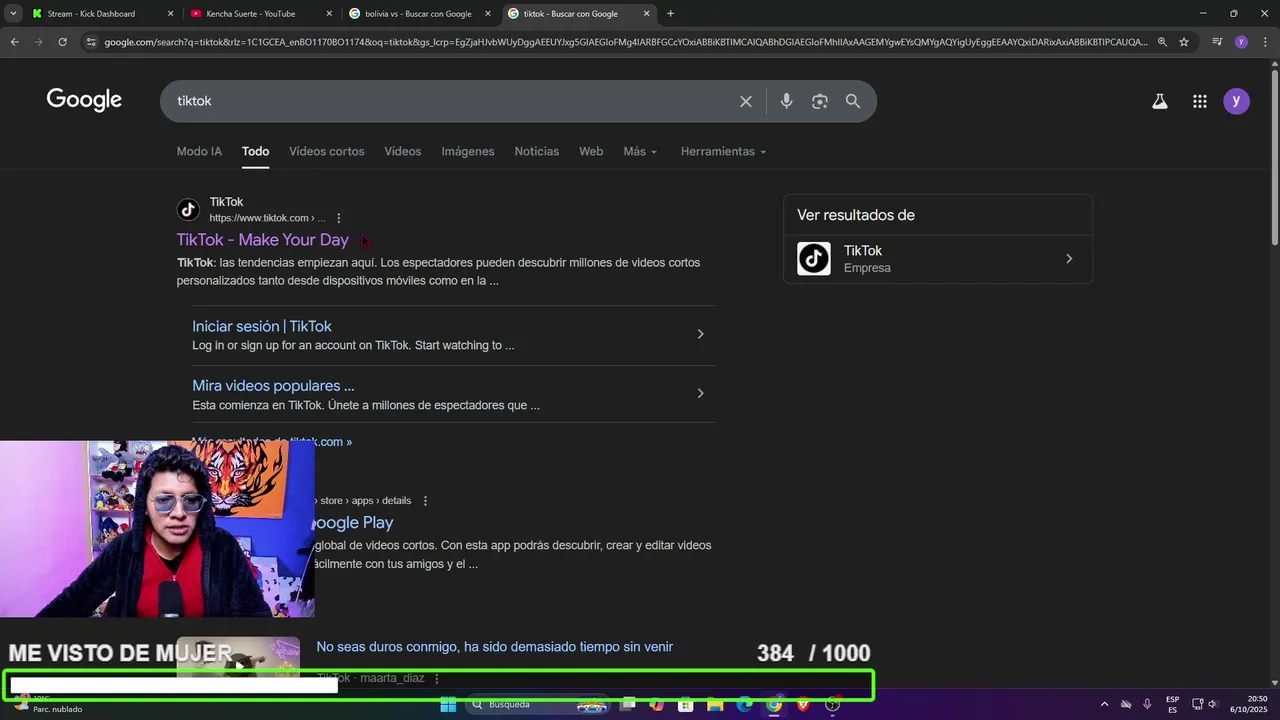Go back to previous page
Image resolution: width=1280 pixels, height=720 pixels.
[x=14, y=42]
